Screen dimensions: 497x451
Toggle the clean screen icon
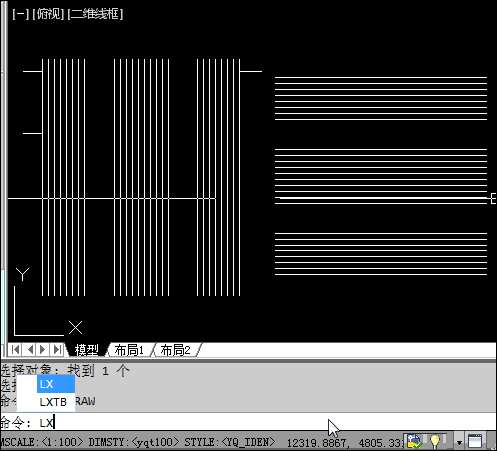point(475,441)
